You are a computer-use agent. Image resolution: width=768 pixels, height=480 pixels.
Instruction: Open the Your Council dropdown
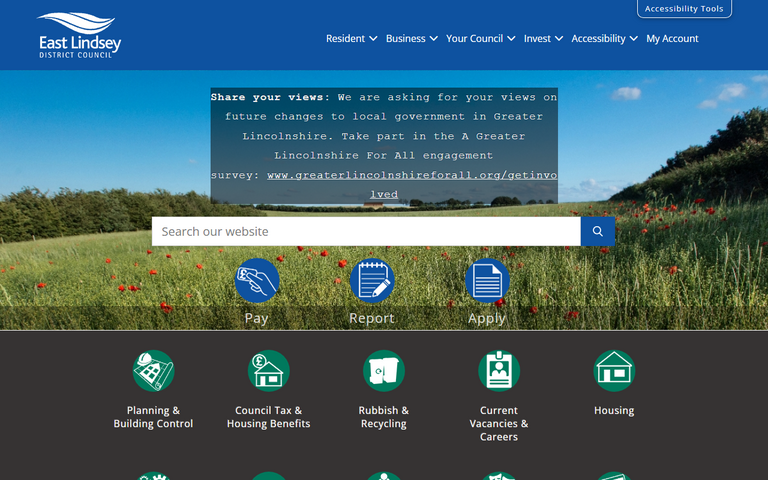[480, 39]
